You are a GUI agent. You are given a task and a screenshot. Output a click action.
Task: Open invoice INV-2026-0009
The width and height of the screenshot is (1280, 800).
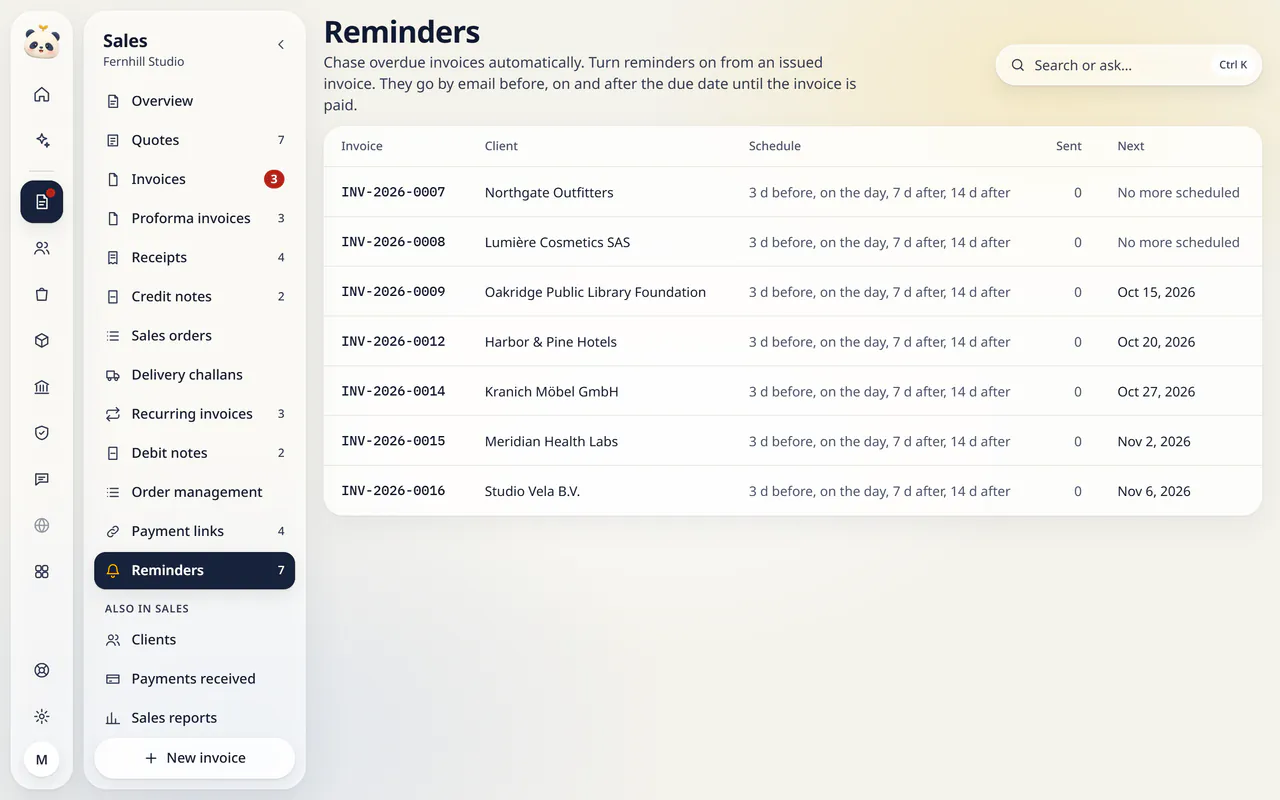(393, 292)
